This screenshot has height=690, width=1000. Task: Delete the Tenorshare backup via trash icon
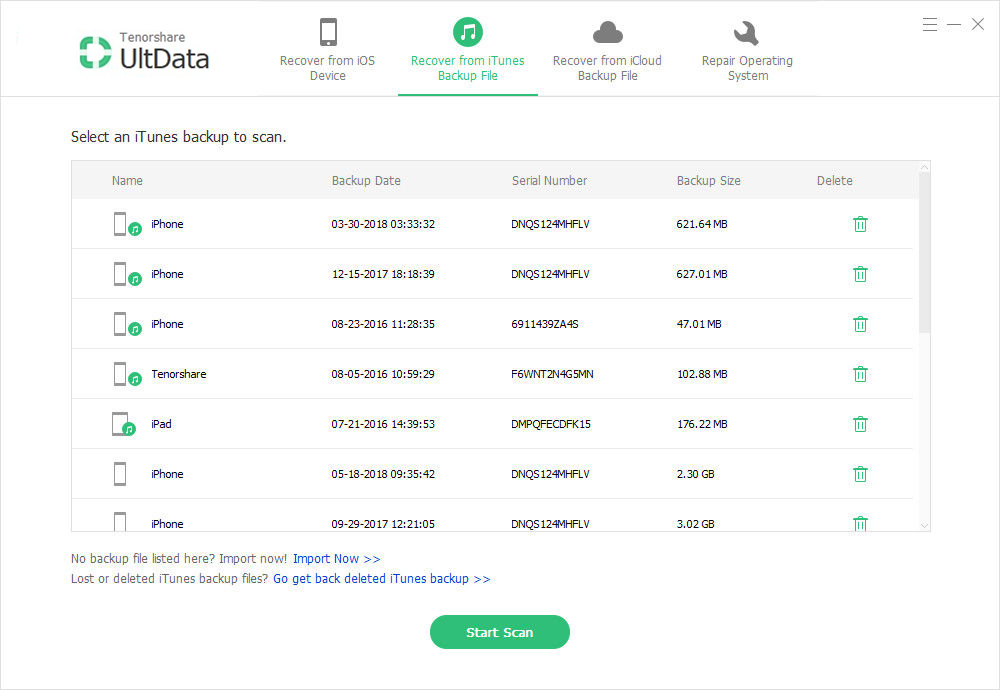(x=860, y=374)
